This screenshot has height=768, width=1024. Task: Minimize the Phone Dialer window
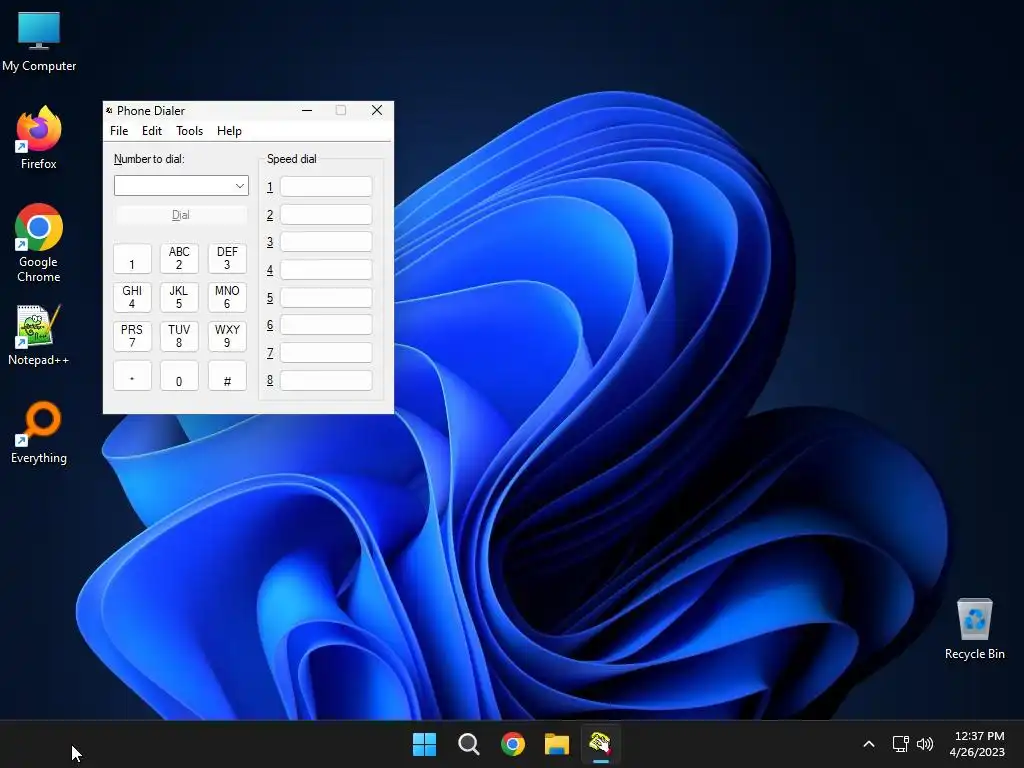tap(307, 110)
